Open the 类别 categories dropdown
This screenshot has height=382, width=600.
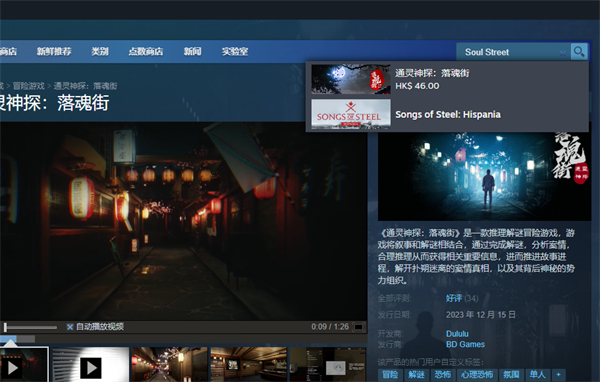[x=100, y=51]
